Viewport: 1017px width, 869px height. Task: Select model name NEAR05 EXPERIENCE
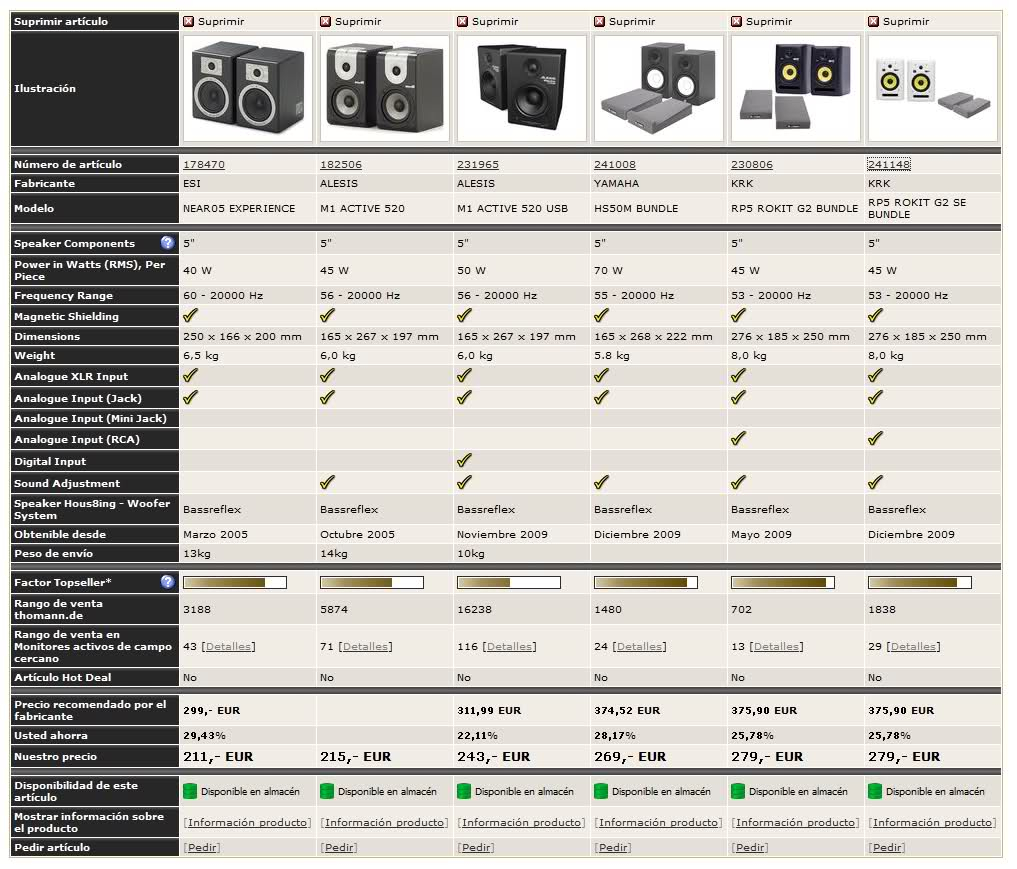239,208
